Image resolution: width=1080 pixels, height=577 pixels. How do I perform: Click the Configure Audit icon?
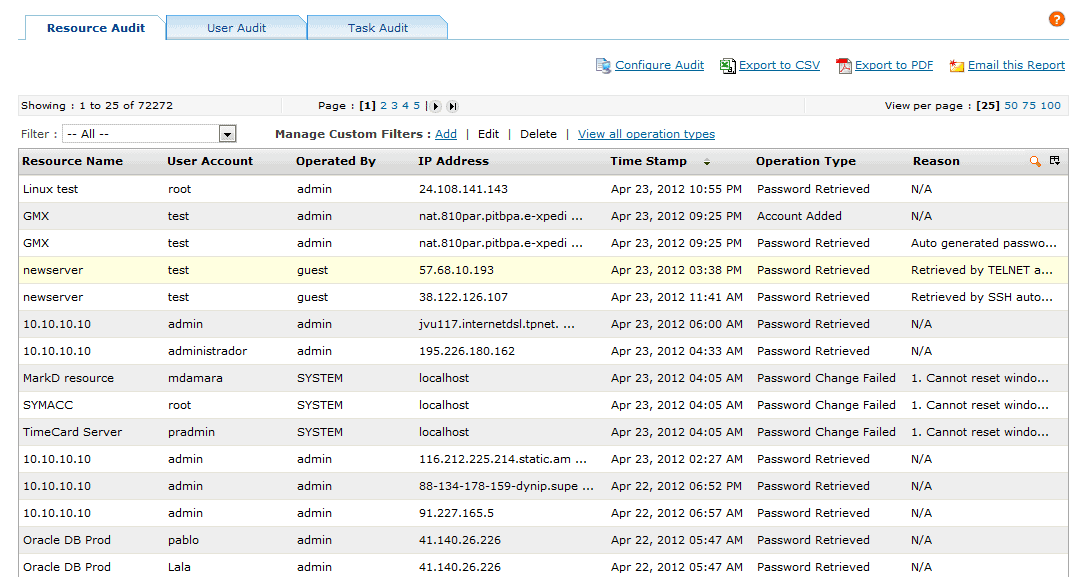pyautogui.click(x=603, y=65)
